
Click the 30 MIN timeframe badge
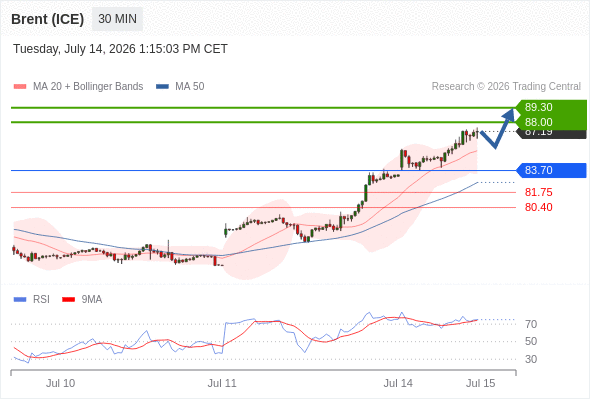tap(117, 19)
